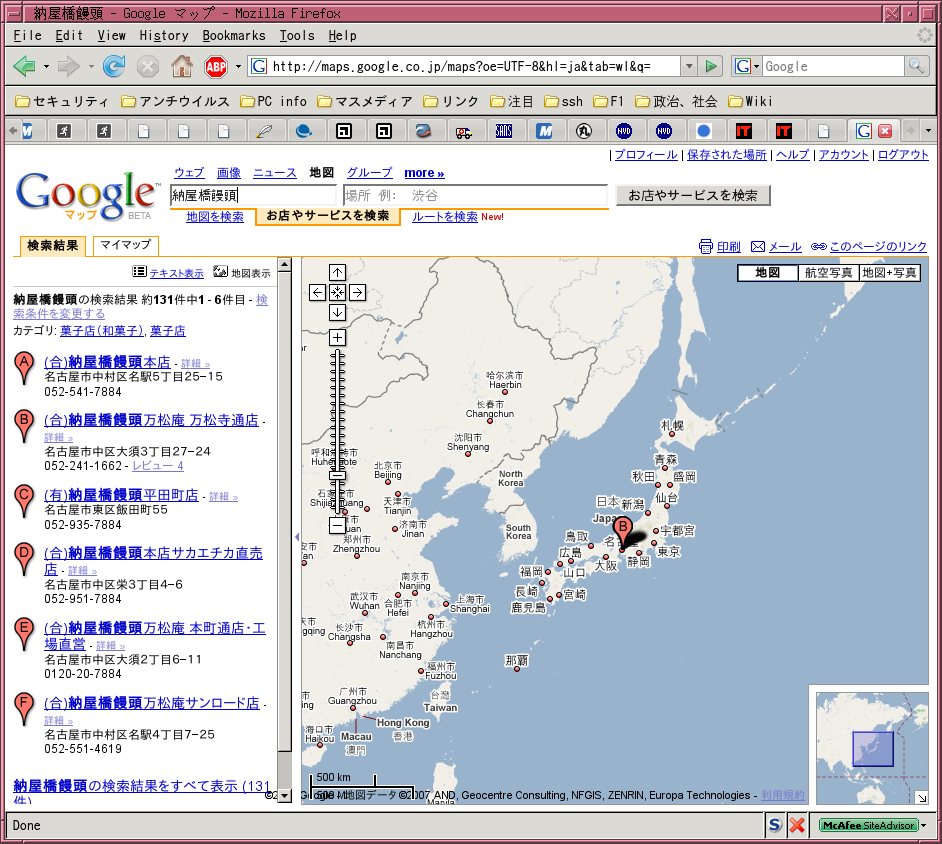Open the セキュリティ bookmarks folder
Screen dimensions: 942x844
(x=62, y=102)
